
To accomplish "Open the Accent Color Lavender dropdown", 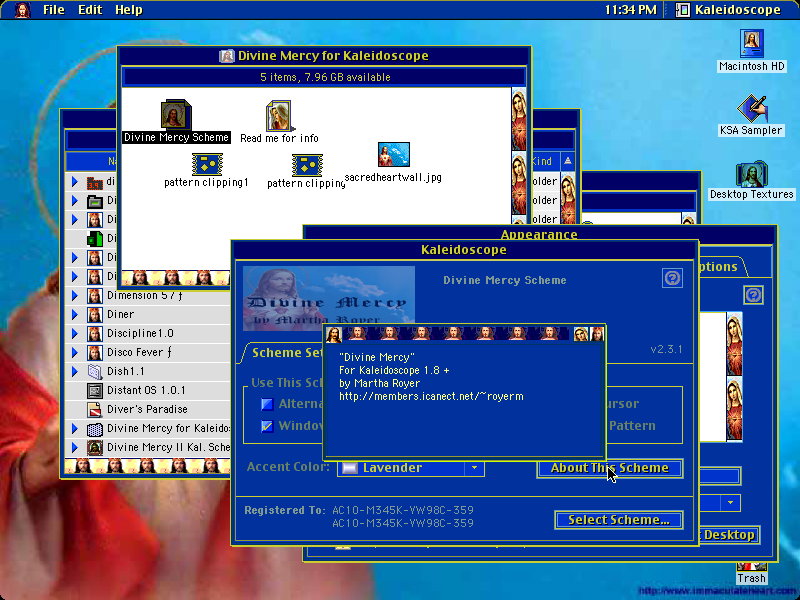I will (411, 468).
